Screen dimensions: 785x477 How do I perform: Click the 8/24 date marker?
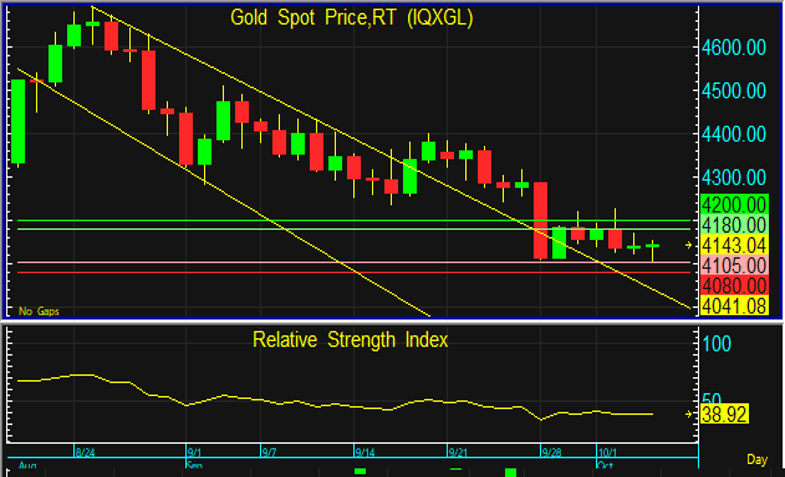[x=85, y=453]
